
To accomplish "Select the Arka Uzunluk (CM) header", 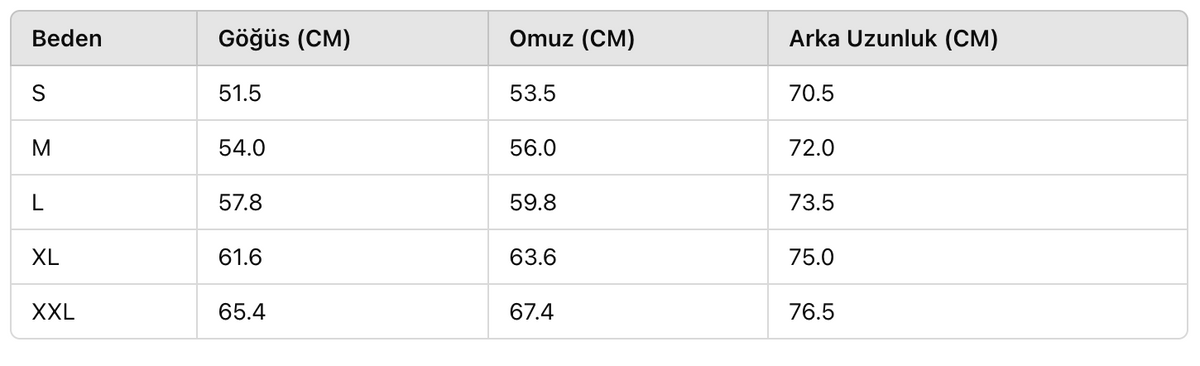I will pos(893,39).
